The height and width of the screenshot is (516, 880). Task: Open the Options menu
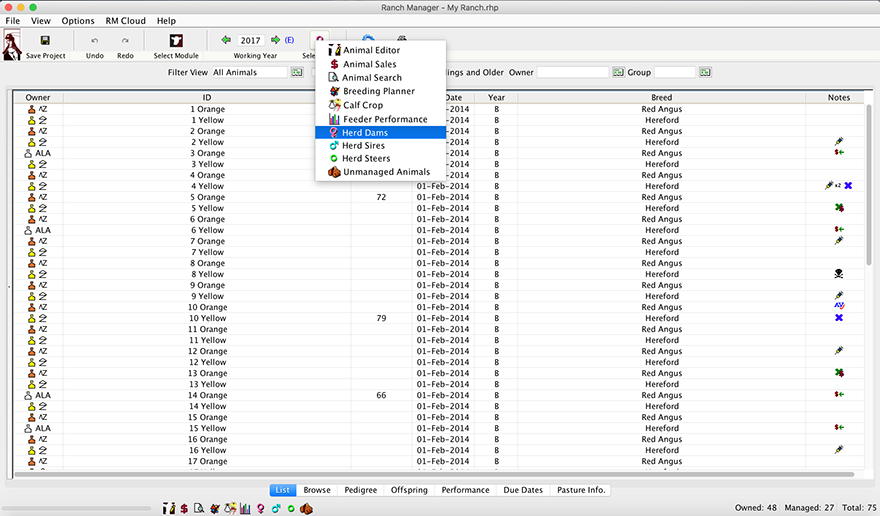coord(78,21)
